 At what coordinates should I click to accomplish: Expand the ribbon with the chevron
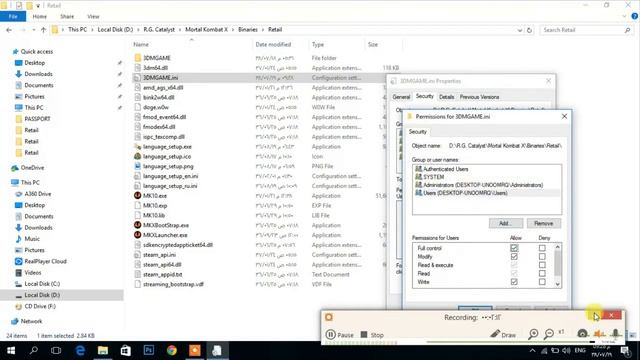pyautogui.click(x=624, y=16)
